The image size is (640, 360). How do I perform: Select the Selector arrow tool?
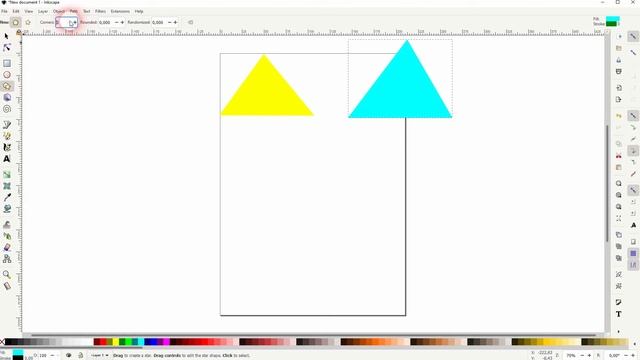click(7, 36)
